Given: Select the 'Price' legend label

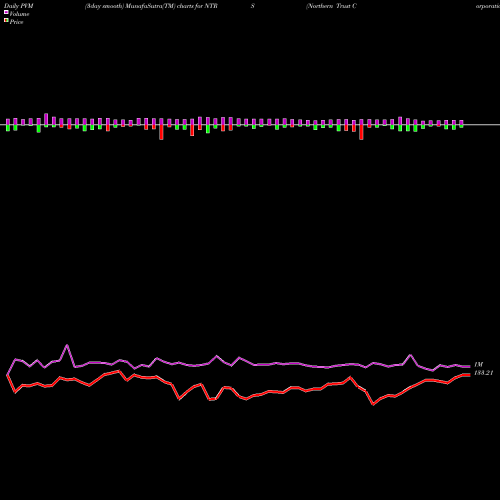Looking at the screenshot, I should pyautogui.click(x=16, y=22).
